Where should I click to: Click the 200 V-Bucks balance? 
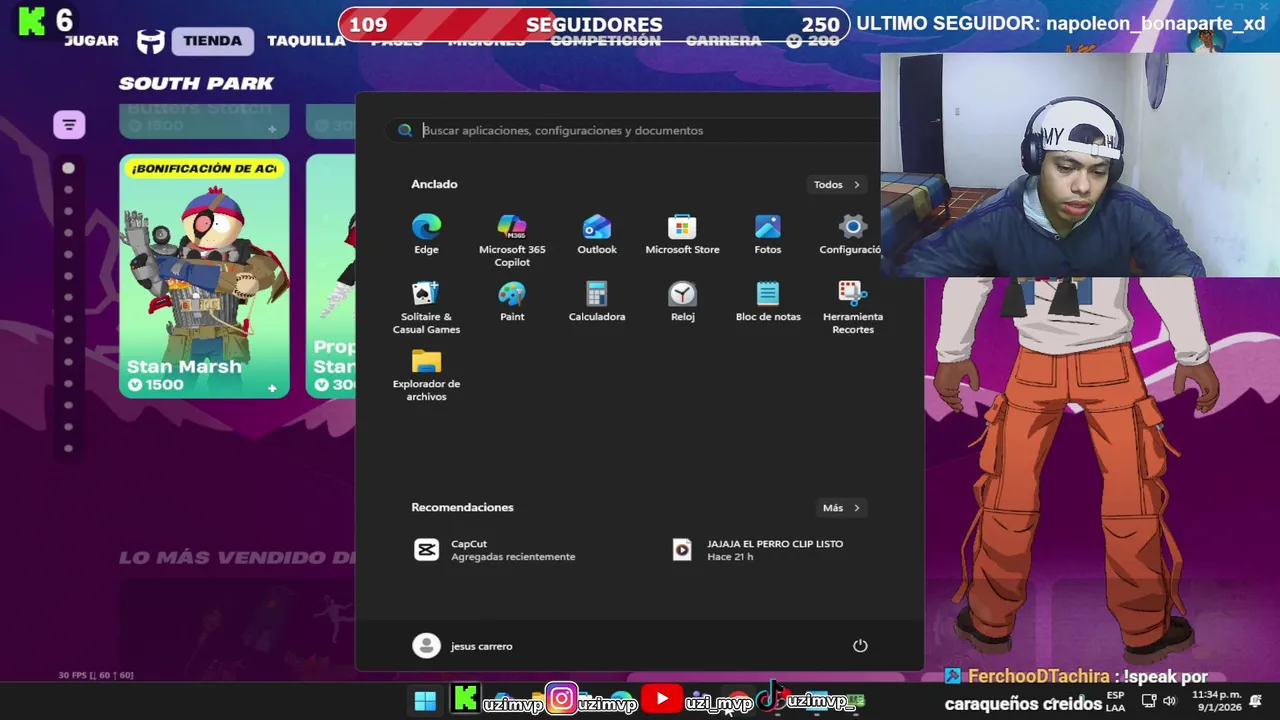click(x=813, y=41)
